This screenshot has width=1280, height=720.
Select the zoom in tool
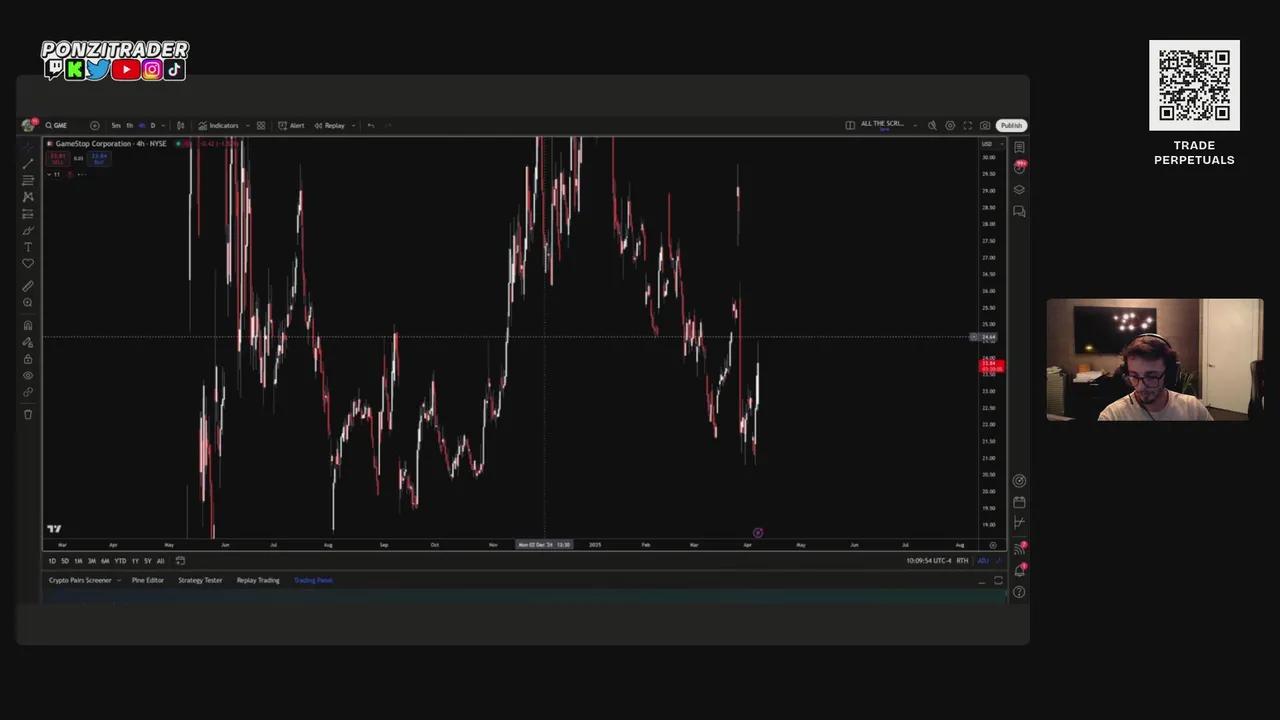tap(28, 303)
